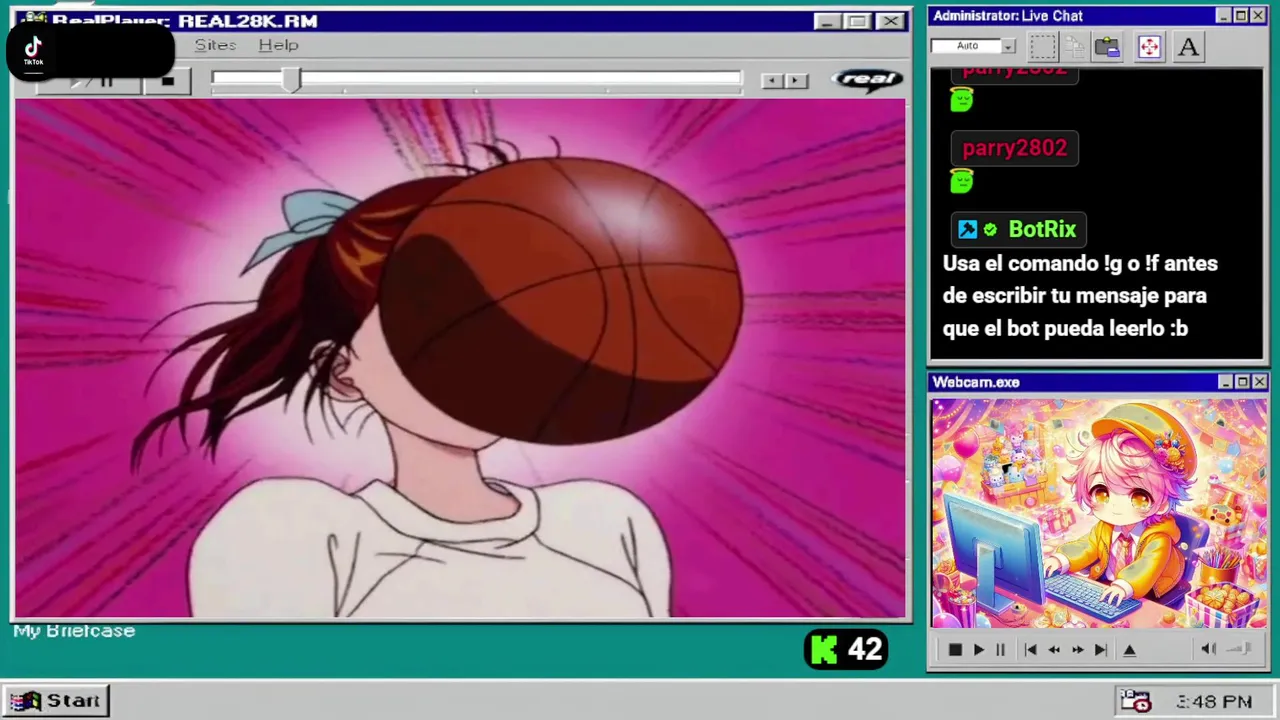Click the BotRix username in chat
This screenshot has height=720, width=1280.
(x=1042, y=229)
